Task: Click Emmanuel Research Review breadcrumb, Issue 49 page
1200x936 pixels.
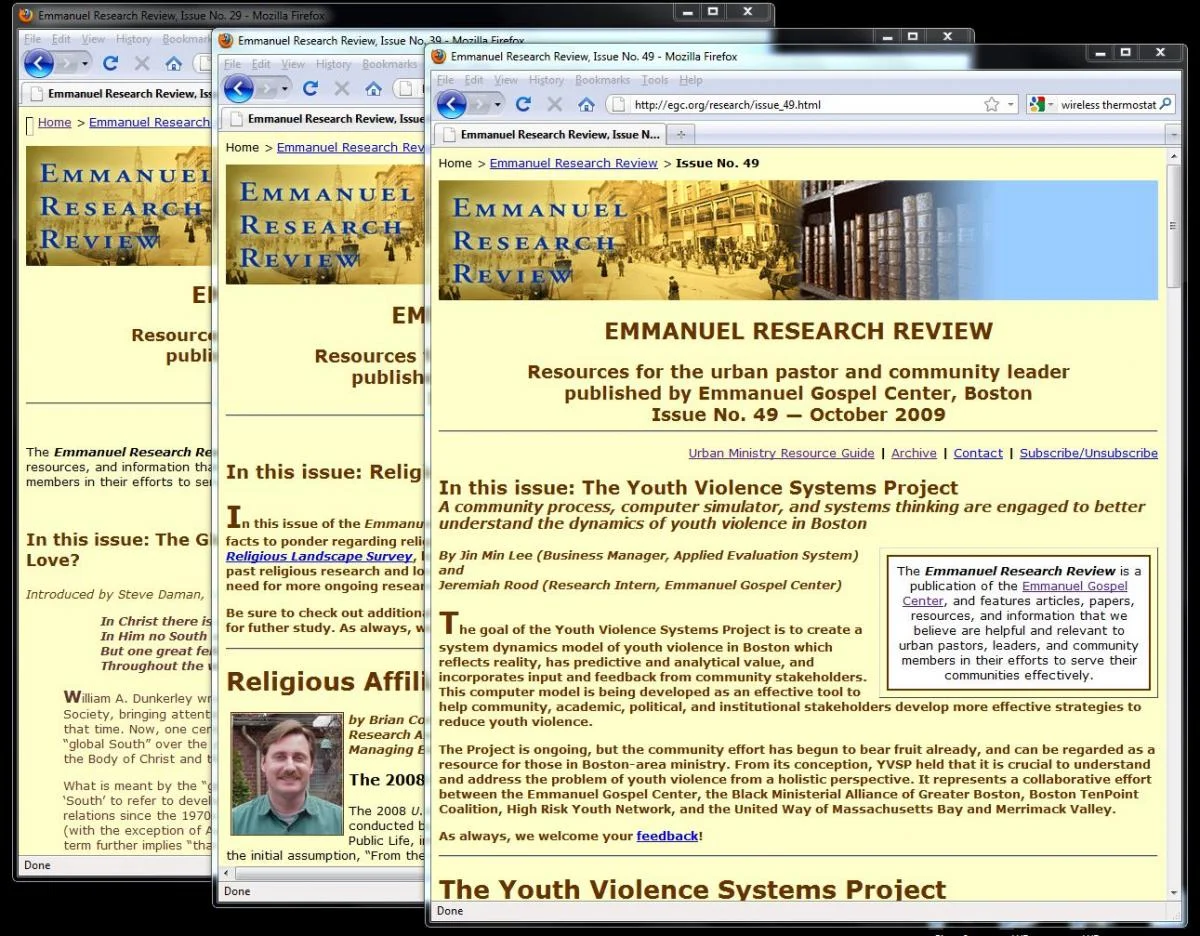Action: (x=574, y=163)
